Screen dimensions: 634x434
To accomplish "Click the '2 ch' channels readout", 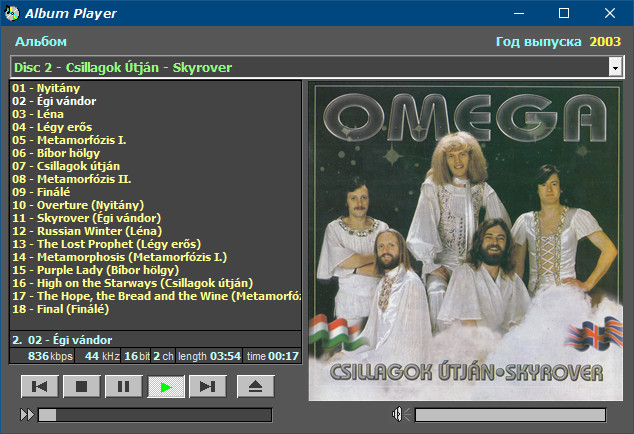I will click(163, 356).
